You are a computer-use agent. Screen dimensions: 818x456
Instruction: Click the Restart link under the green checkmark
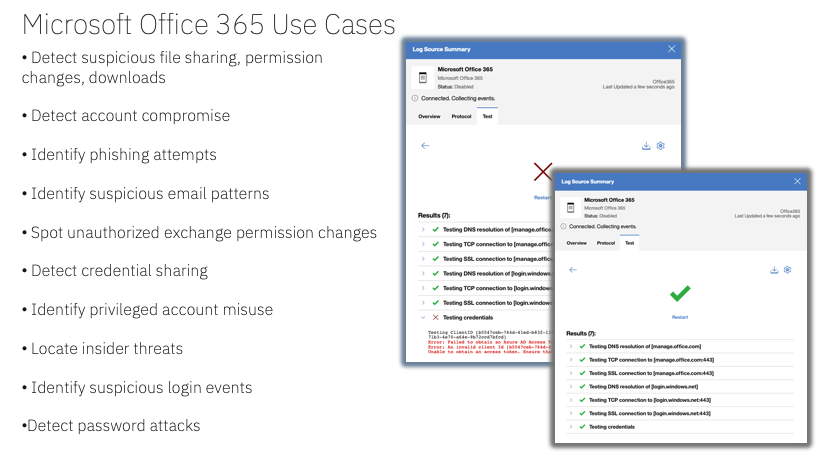[680, 317]
